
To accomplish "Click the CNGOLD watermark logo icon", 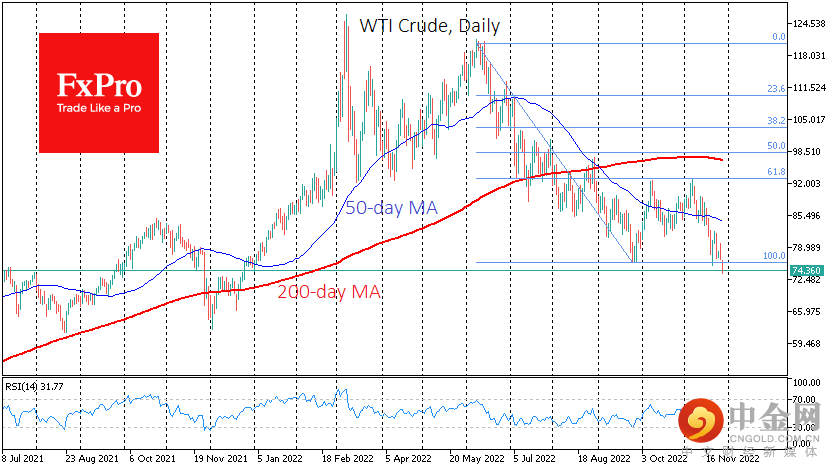I will coord(706,422).
